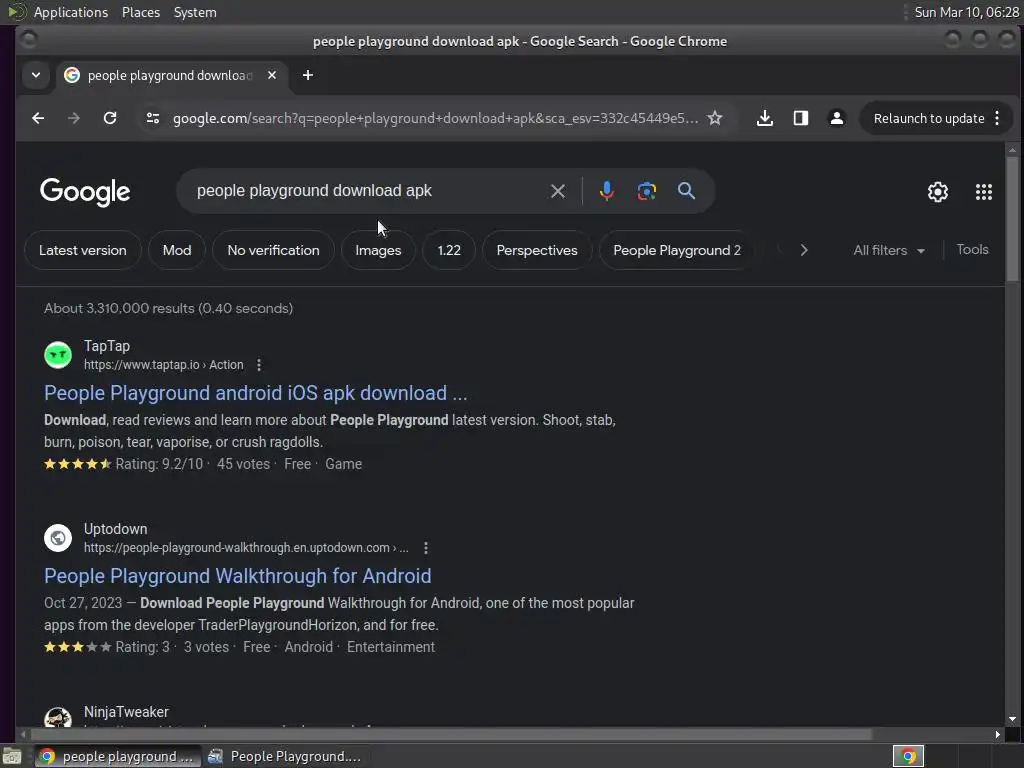Click the browser Forward arrow

(x=74, y=118)
